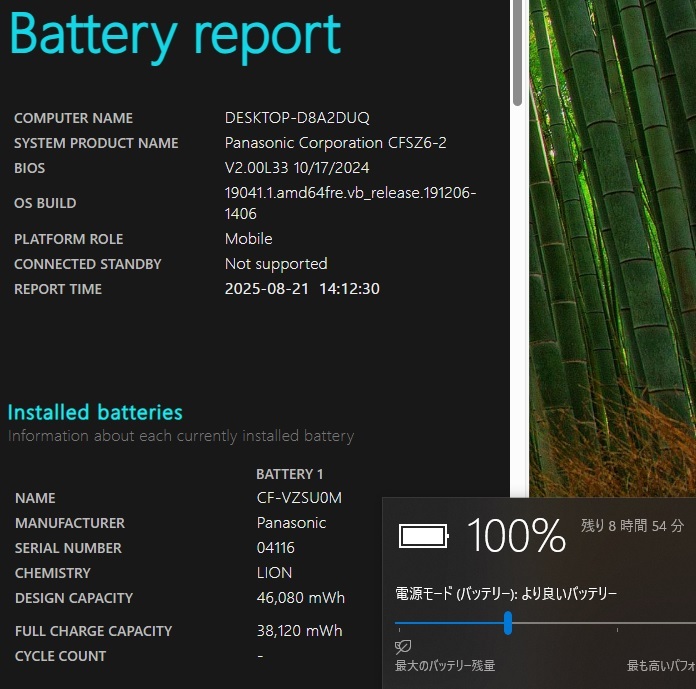696x689 pixels.
Task: Click full charge capacity 38,120 mWh
Action: click(x=300, y=631)
